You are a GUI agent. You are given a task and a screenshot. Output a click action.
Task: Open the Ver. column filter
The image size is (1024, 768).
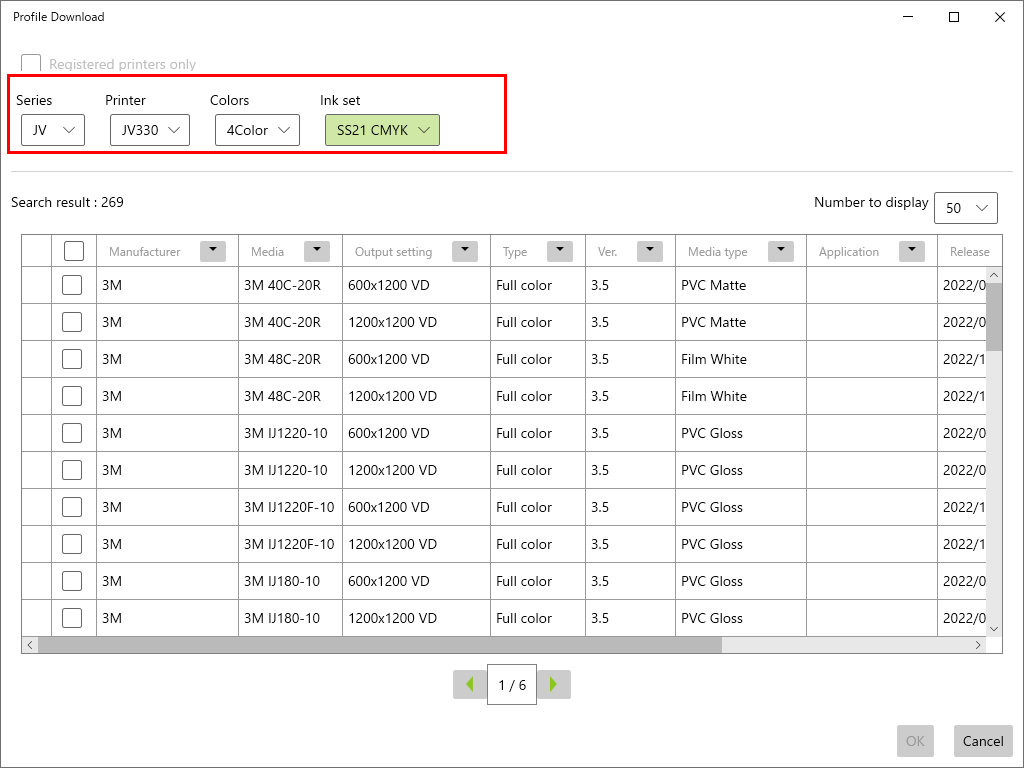click(x=650, y=250)
